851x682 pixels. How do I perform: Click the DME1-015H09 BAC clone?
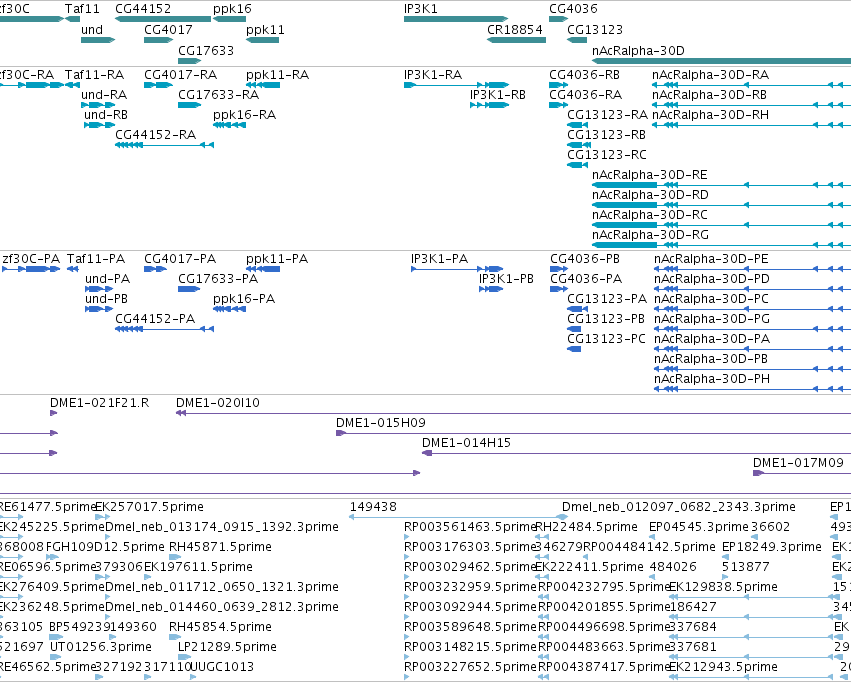pos(593,433)
